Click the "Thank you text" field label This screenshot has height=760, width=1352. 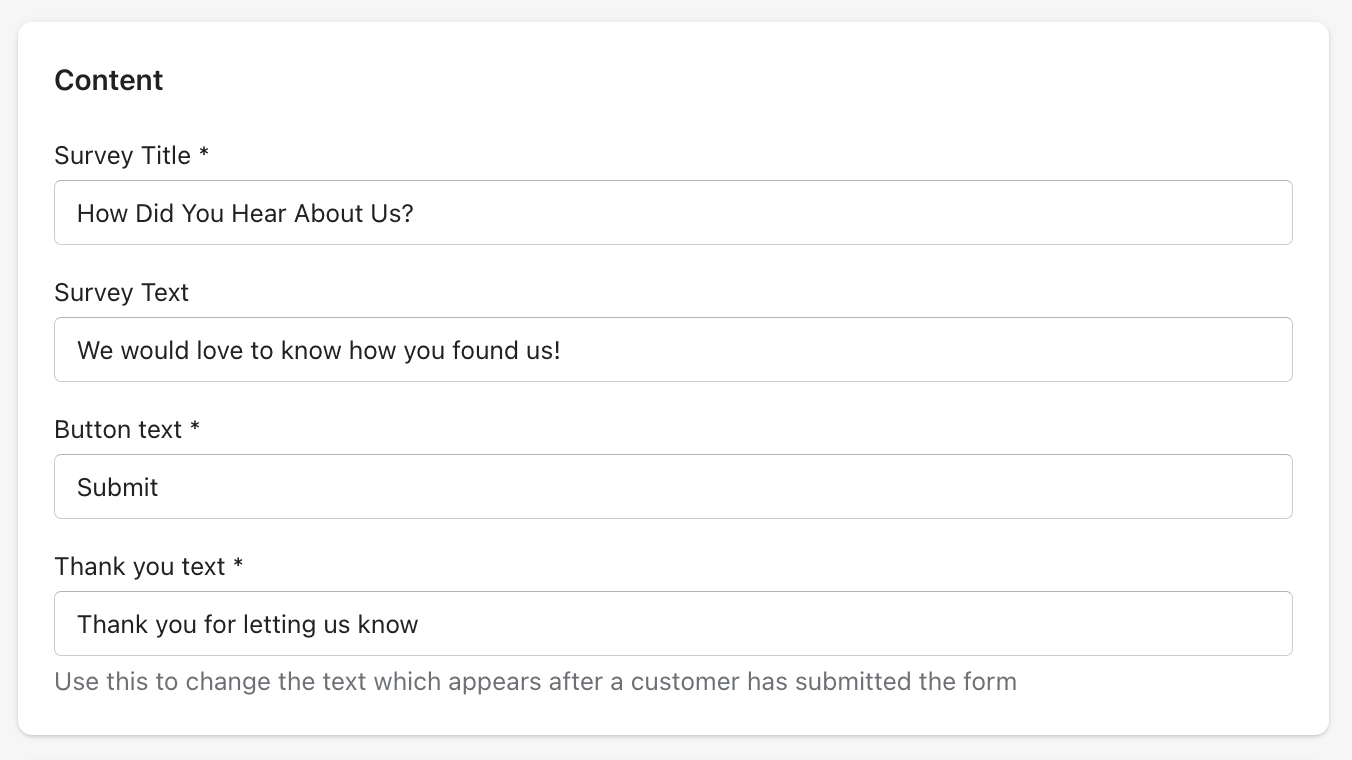pyautogui.click(x=140, y=567)
